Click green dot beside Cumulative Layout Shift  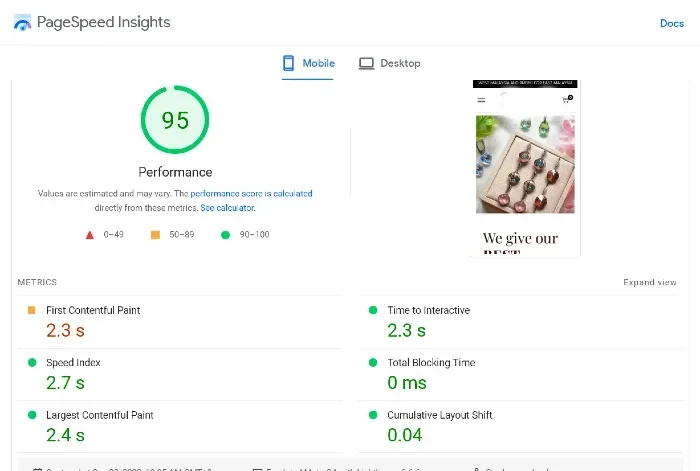[373, 415]
